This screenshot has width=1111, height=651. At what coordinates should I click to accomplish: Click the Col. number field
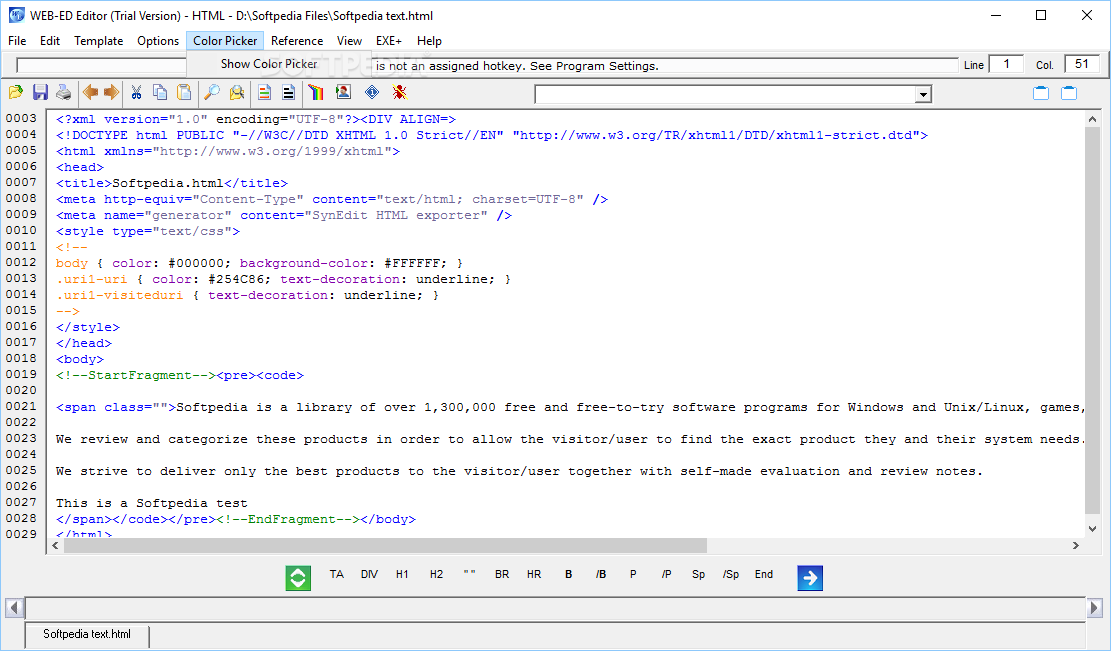click(x=1081, y=64)
